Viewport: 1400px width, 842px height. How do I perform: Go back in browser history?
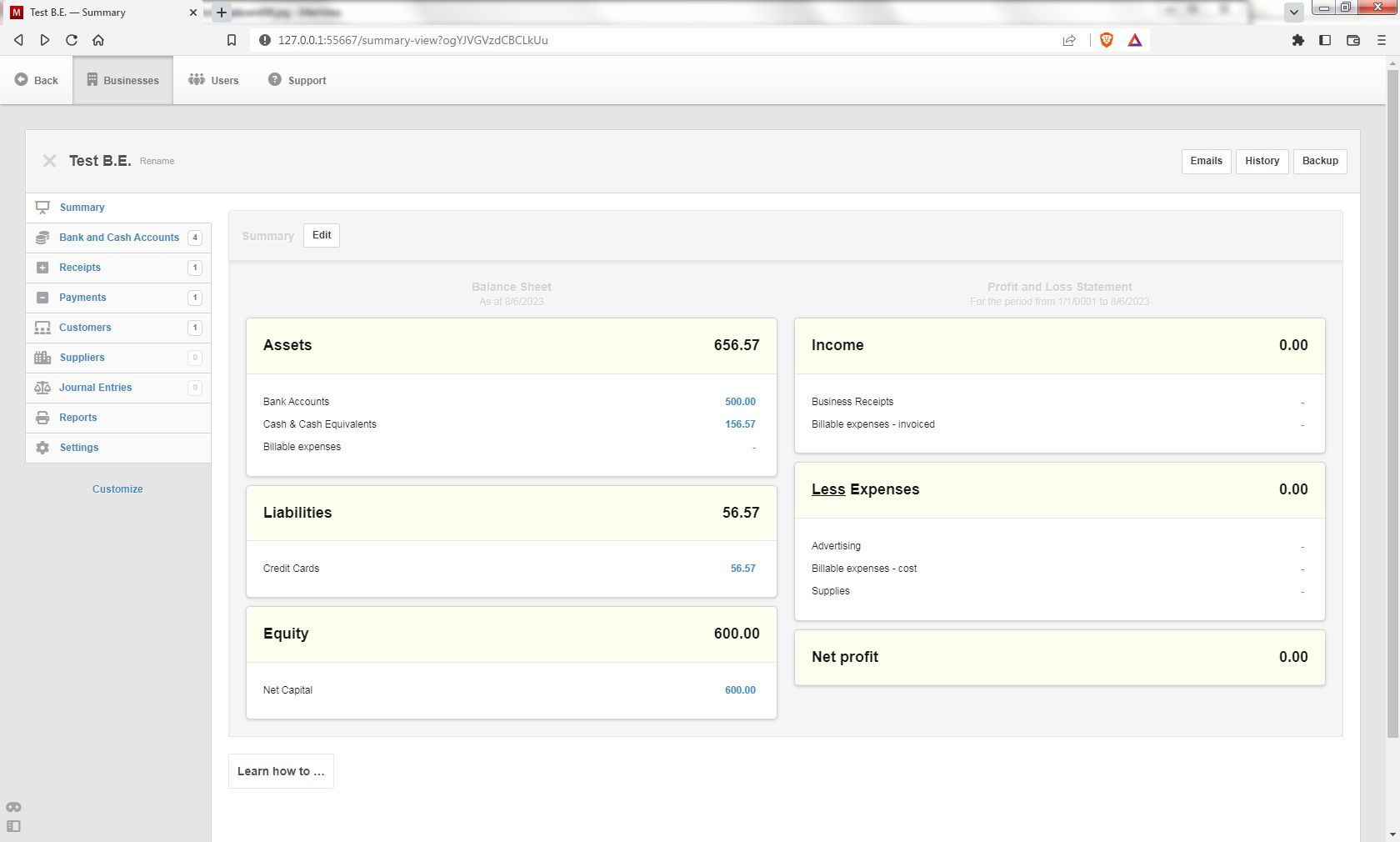[18, 40]
